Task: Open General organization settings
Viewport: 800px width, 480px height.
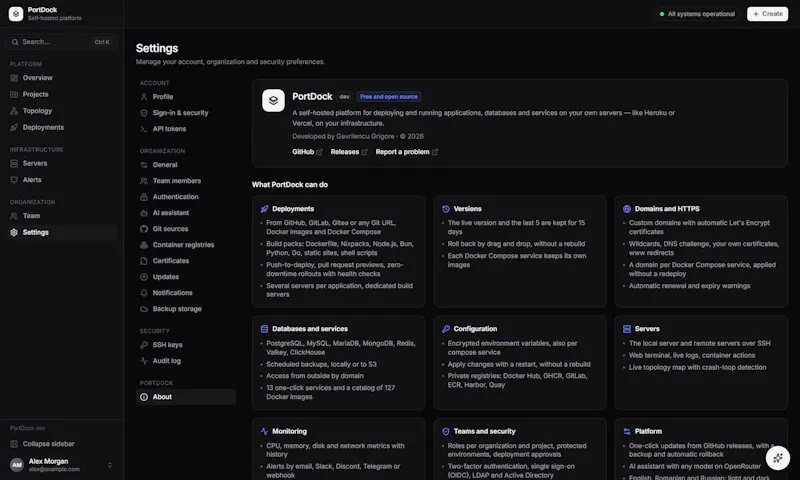Action: pyautogui.click(x=186, y=165)
